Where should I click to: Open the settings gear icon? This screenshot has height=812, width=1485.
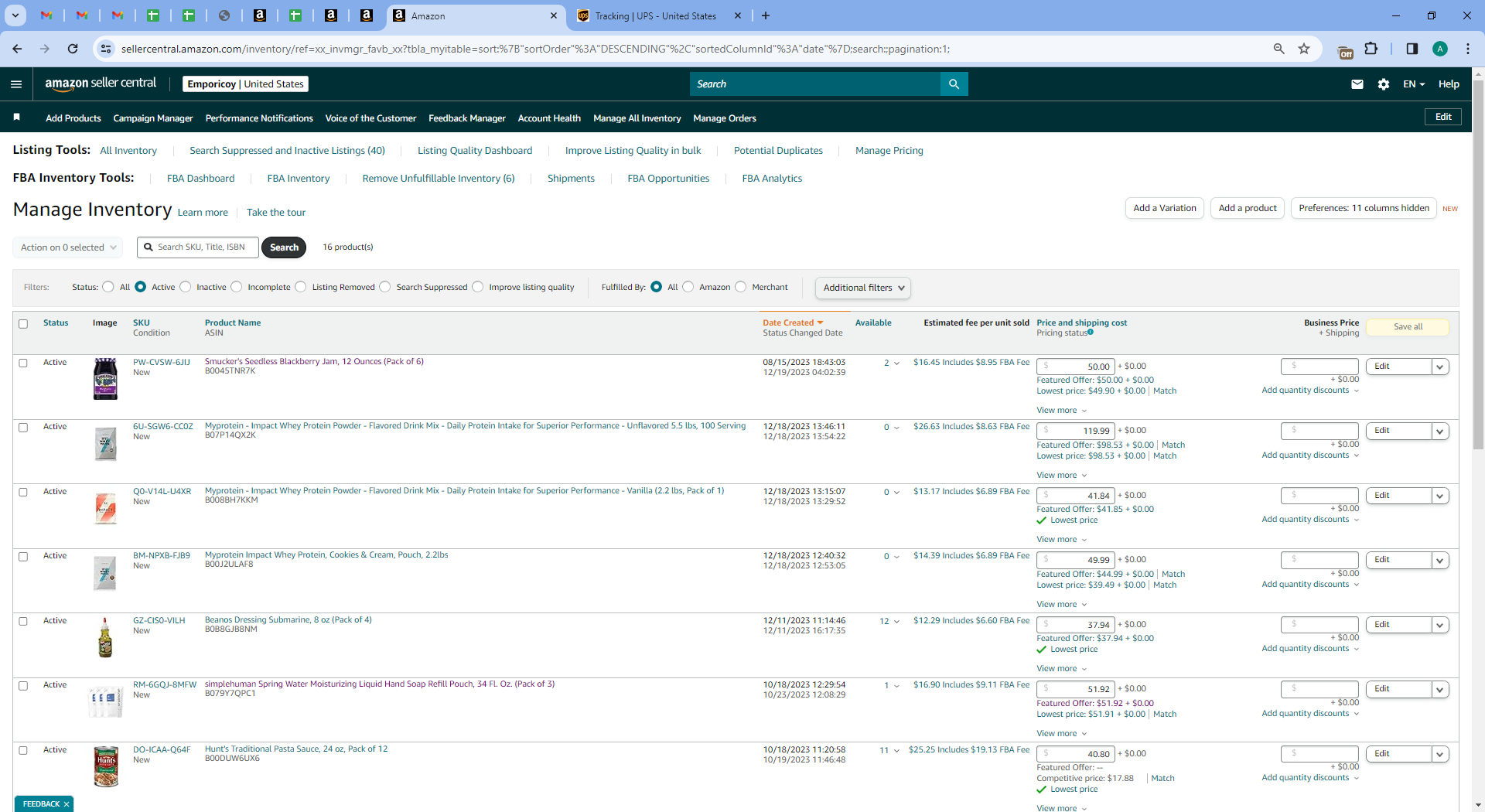[x=1384, y=84]
